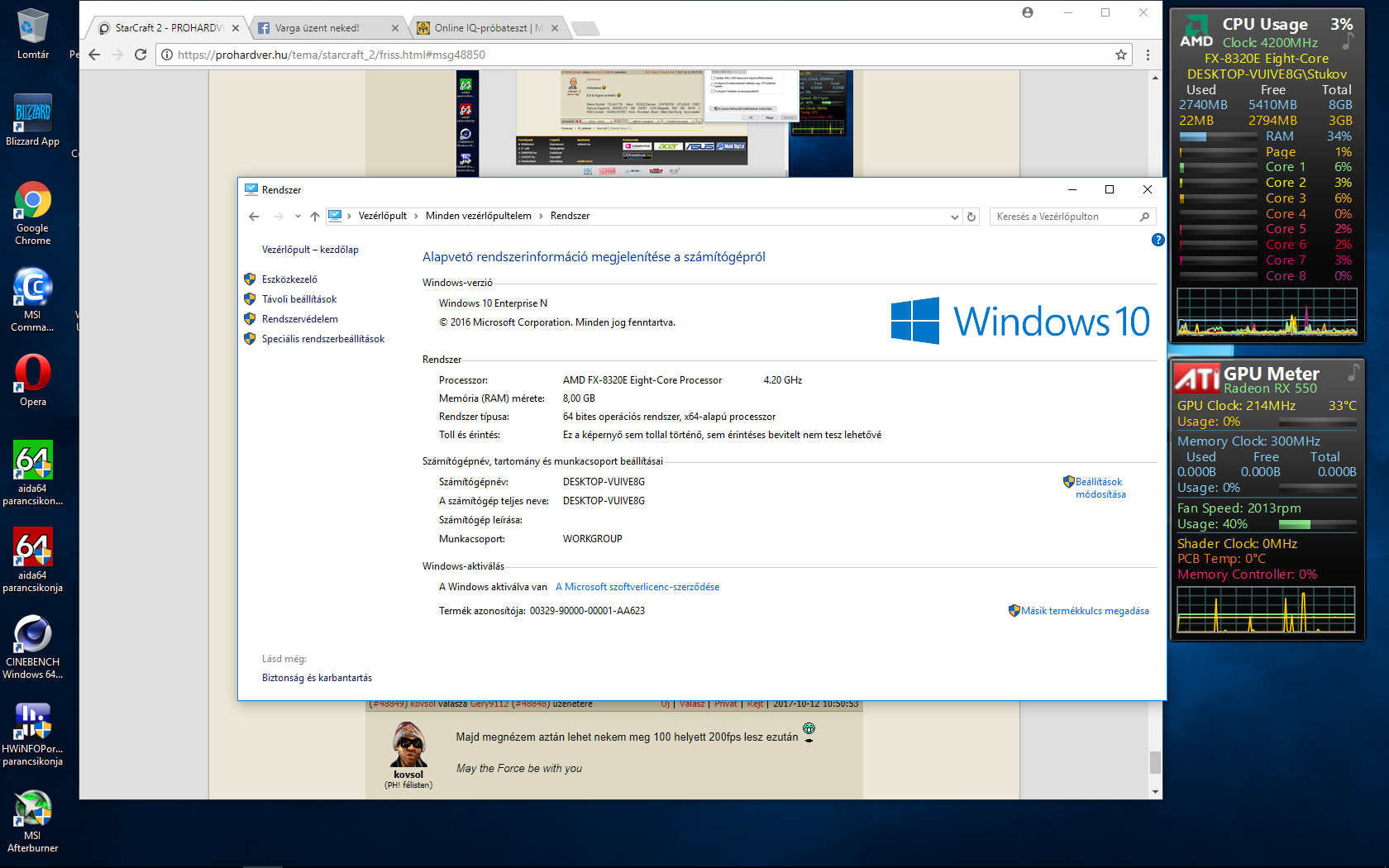
Task: Open the Lomtár recycle bin icon
Action: click(x=32, y=35)
